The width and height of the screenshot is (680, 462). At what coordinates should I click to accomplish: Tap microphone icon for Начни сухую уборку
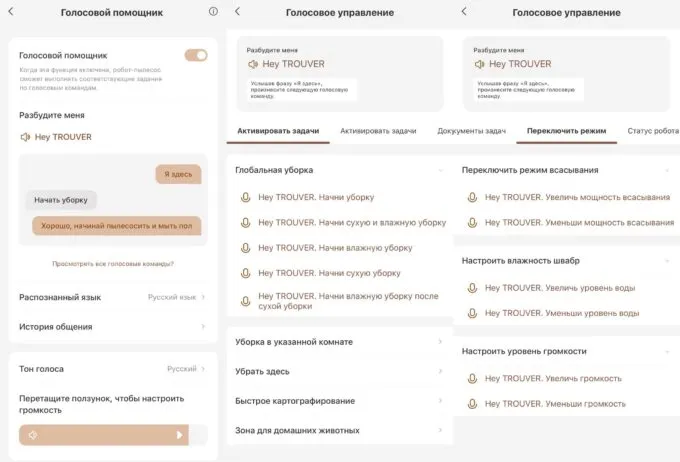click(x=245, y=272)
